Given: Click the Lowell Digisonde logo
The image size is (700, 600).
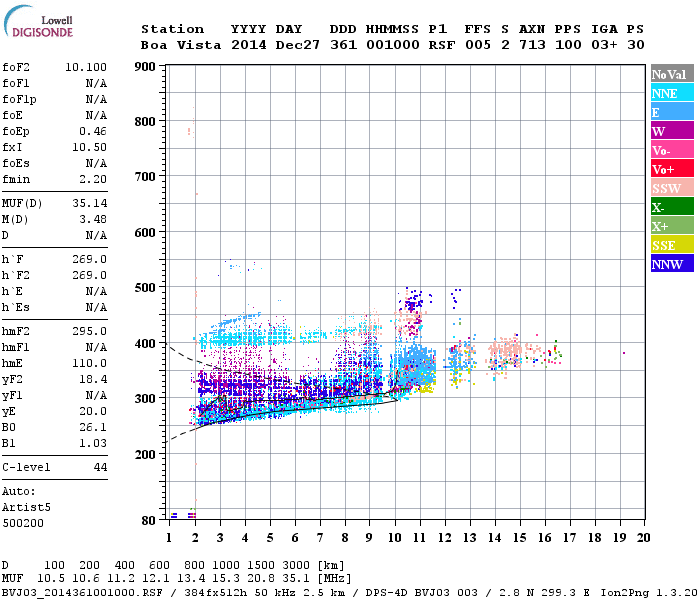Looking at the screenshot, I should coord(39,21).
